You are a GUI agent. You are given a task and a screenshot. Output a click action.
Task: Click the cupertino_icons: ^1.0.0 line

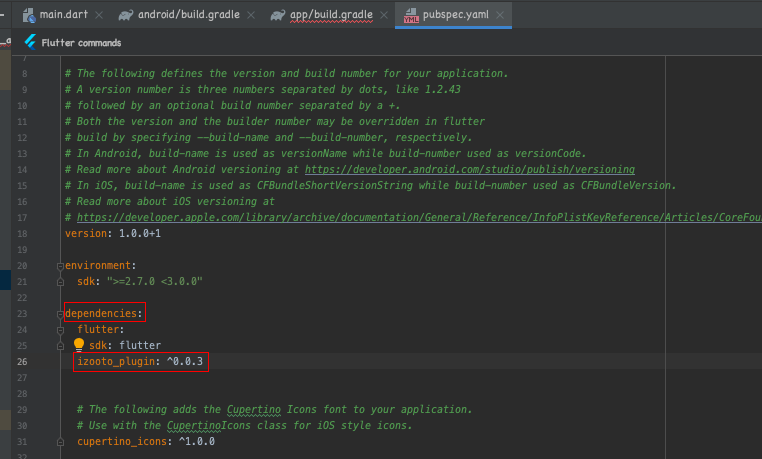pyautogui.click(x=146, y=442)
